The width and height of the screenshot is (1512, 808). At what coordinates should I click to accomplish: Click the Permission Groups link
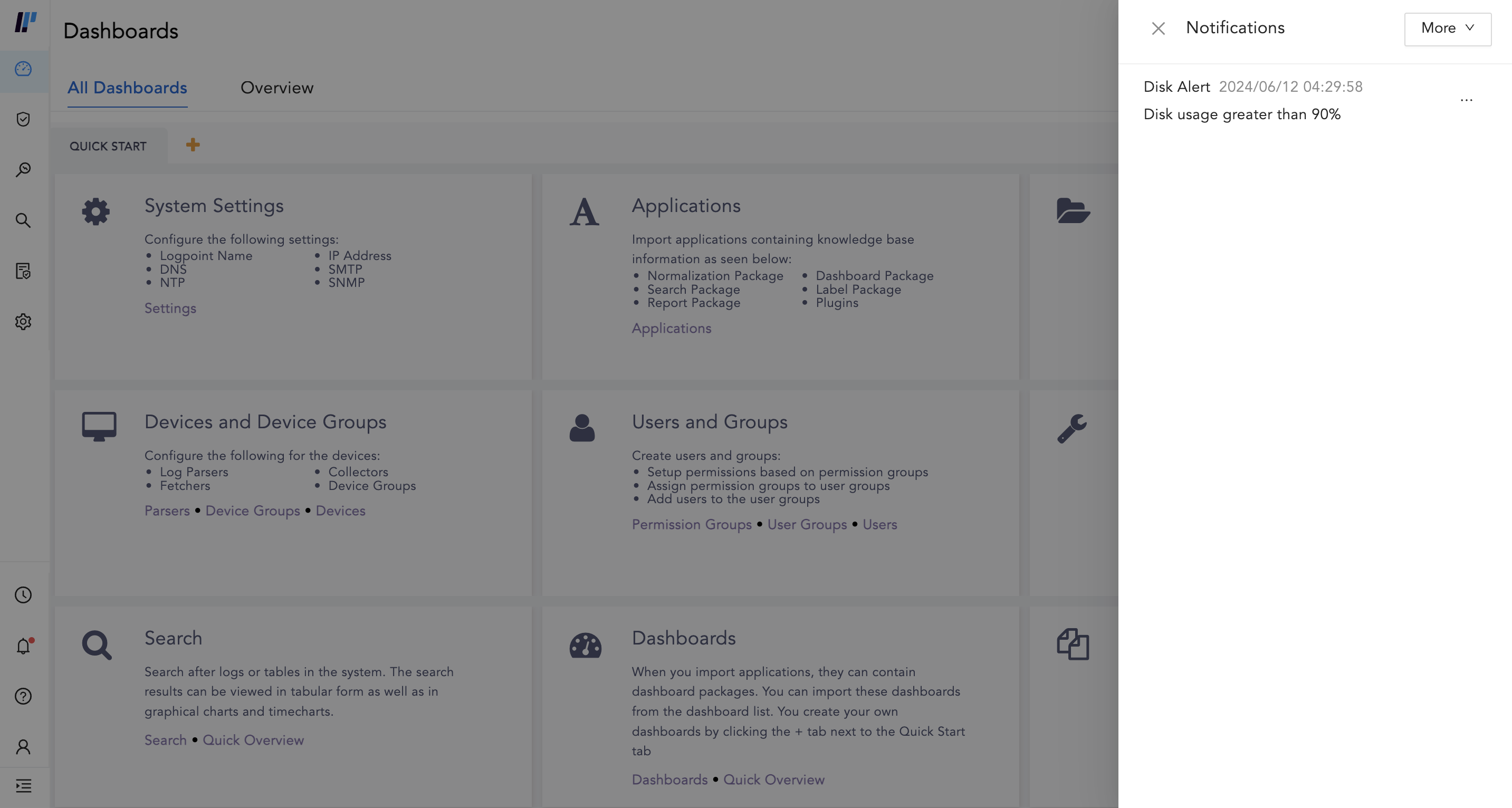point(692,525)
